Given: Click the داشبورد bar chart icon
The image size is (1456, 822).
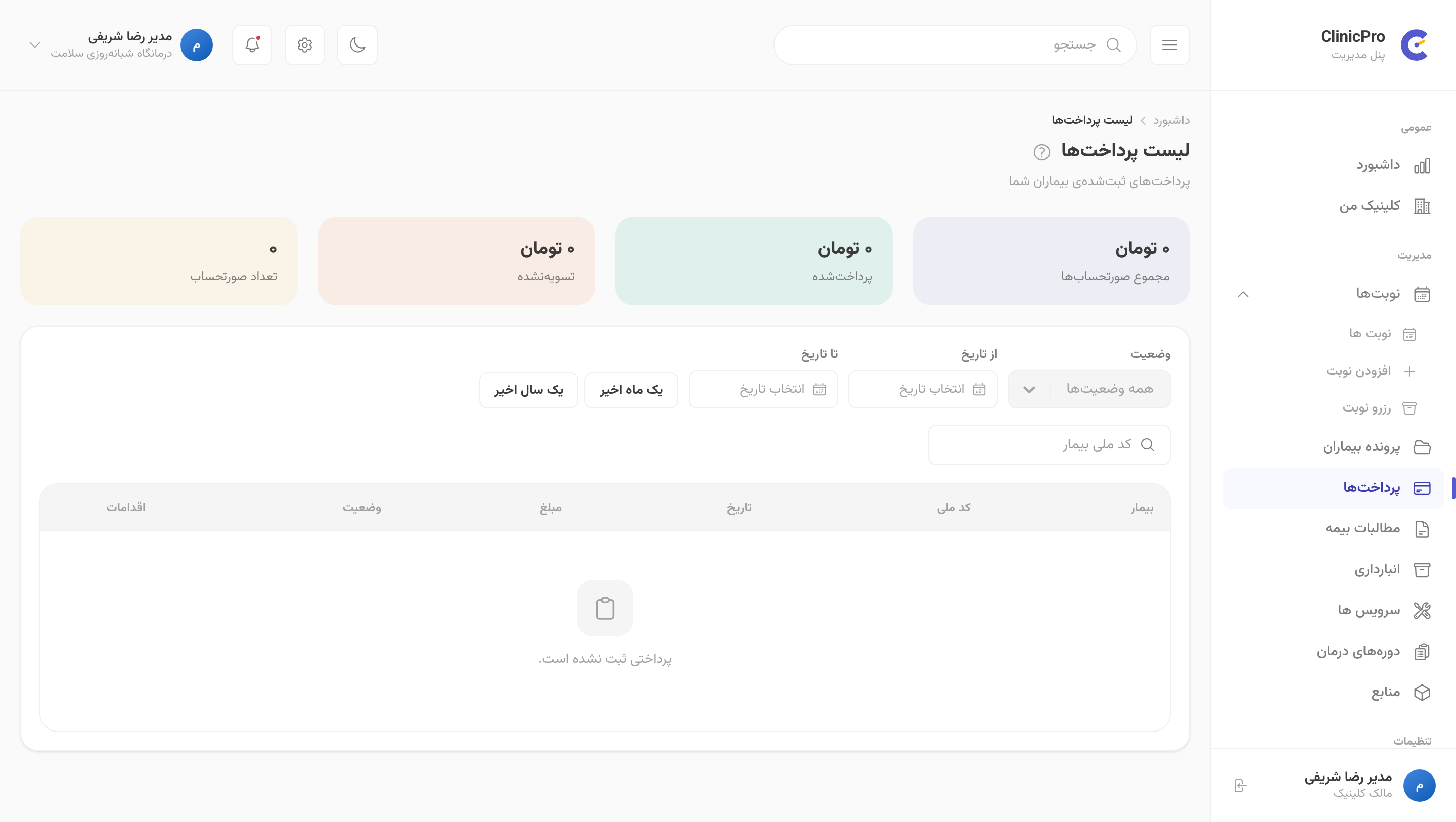Looking at the screenshot, I should [x=1422, y=166].
